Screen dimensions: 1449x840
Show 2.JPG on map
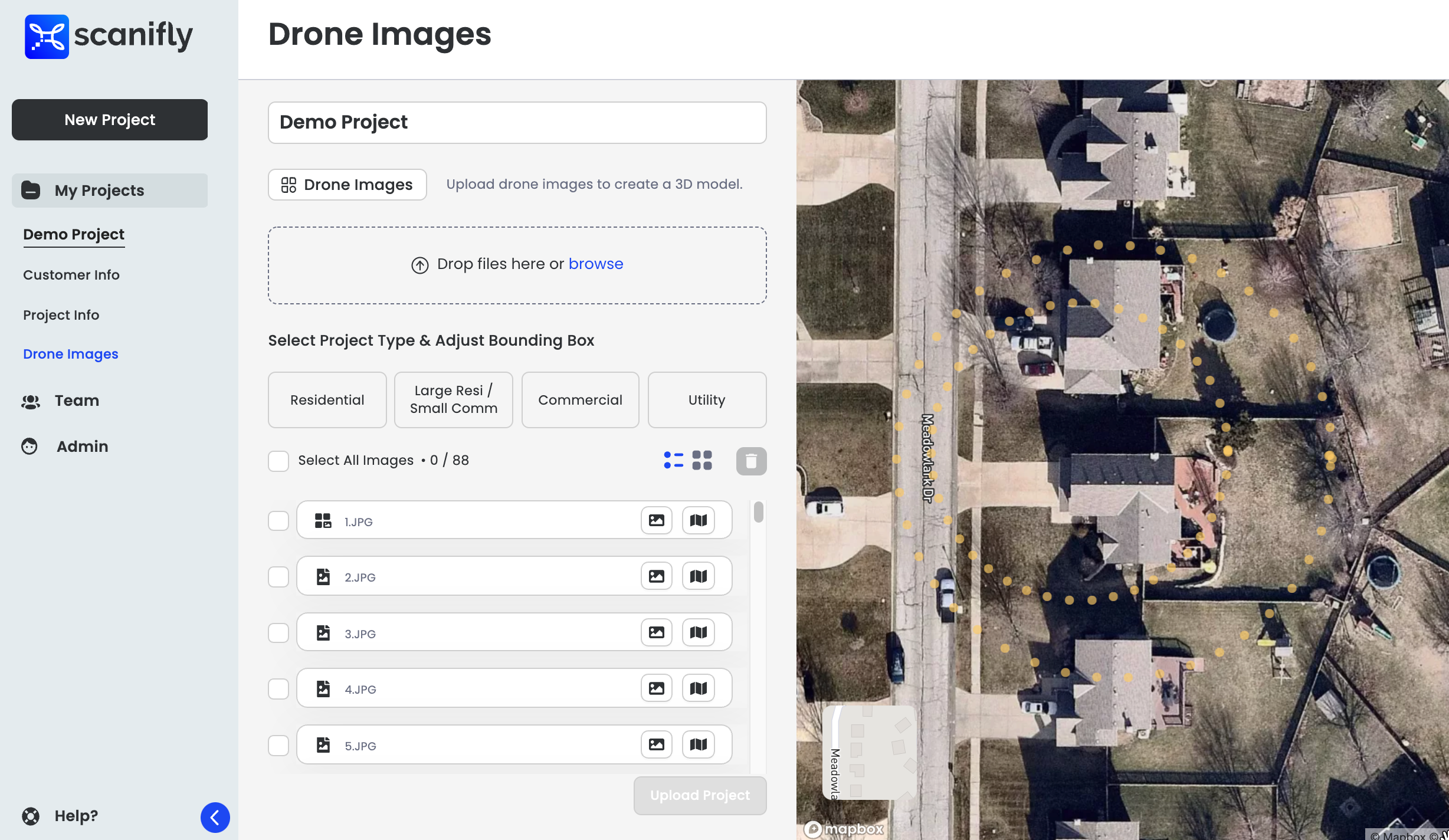(x=699, y=576)
